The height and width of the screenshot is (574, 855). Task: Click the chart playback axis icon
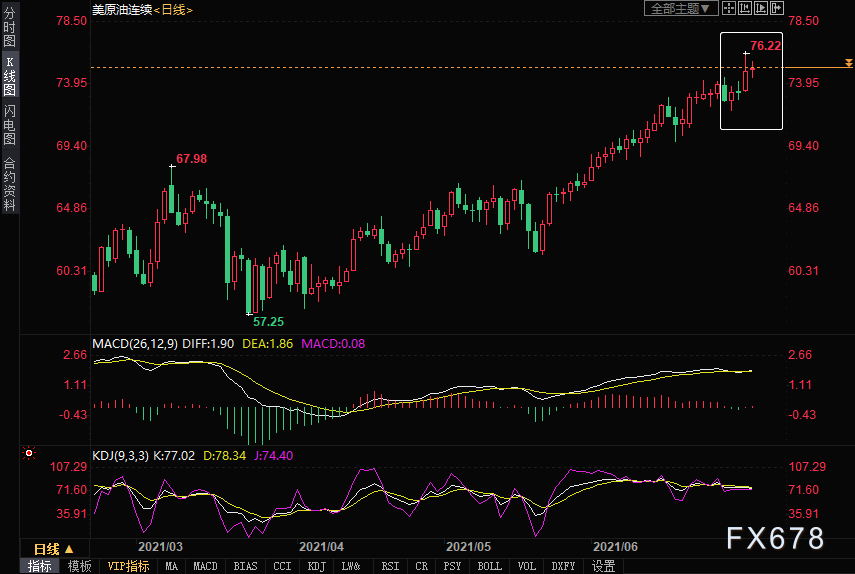[760, 8]
